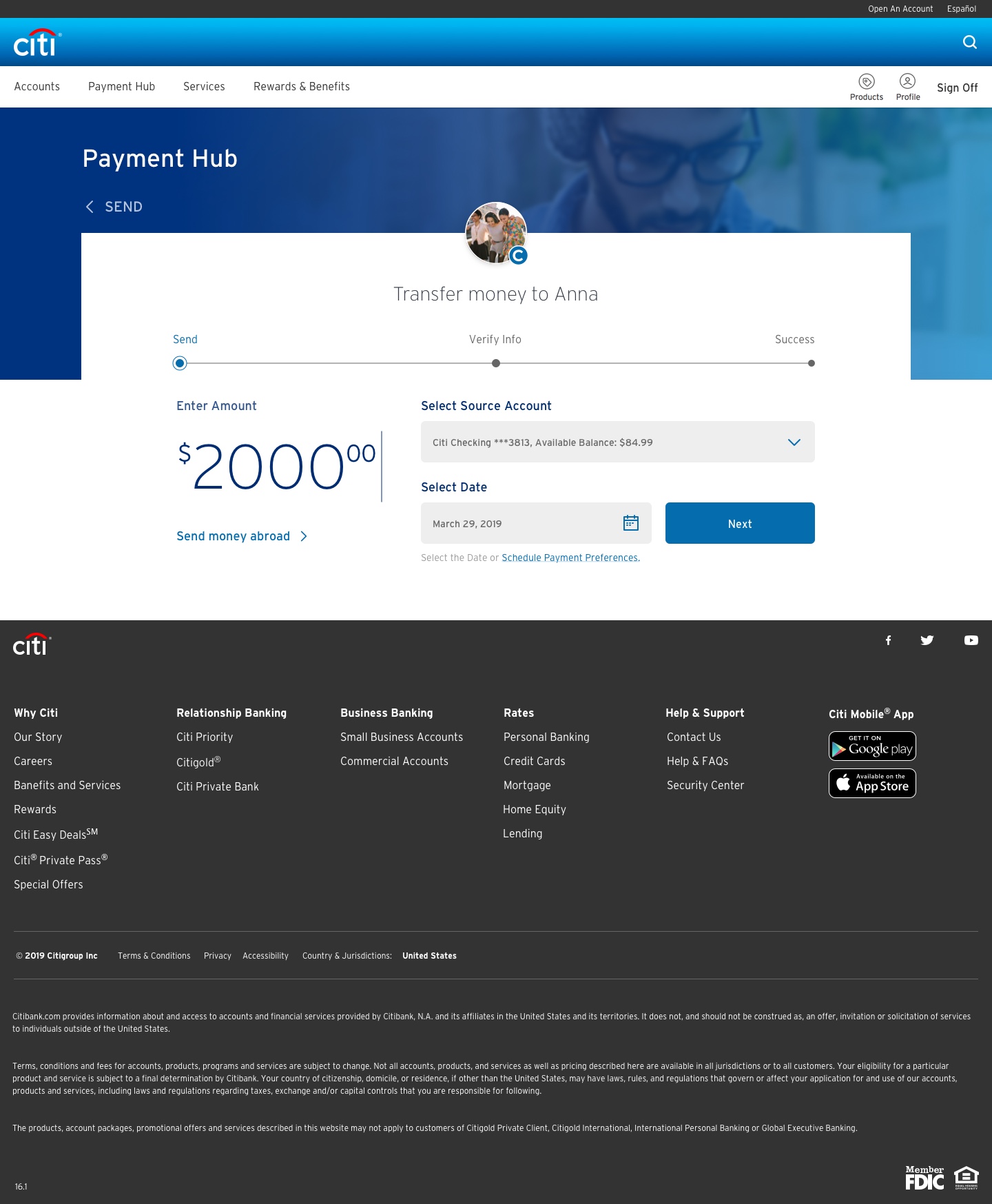
Task: Click the Equal Housing Opportunity icon
Action: (967, 1177)
